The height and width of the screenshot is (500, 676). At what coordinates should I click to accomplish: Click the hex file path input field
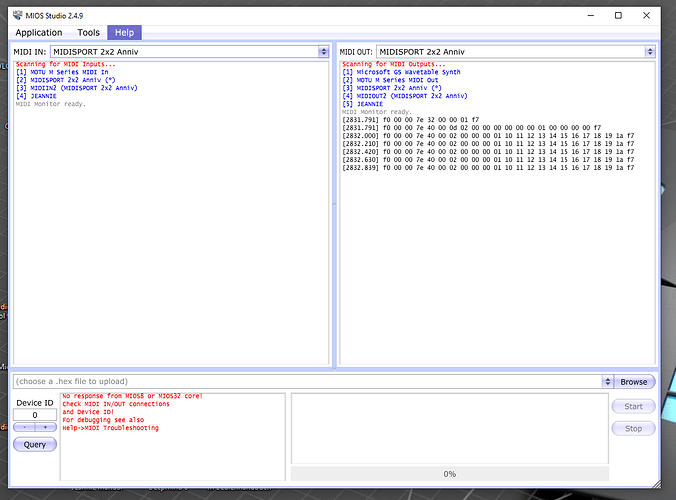(x=308, y=381)
